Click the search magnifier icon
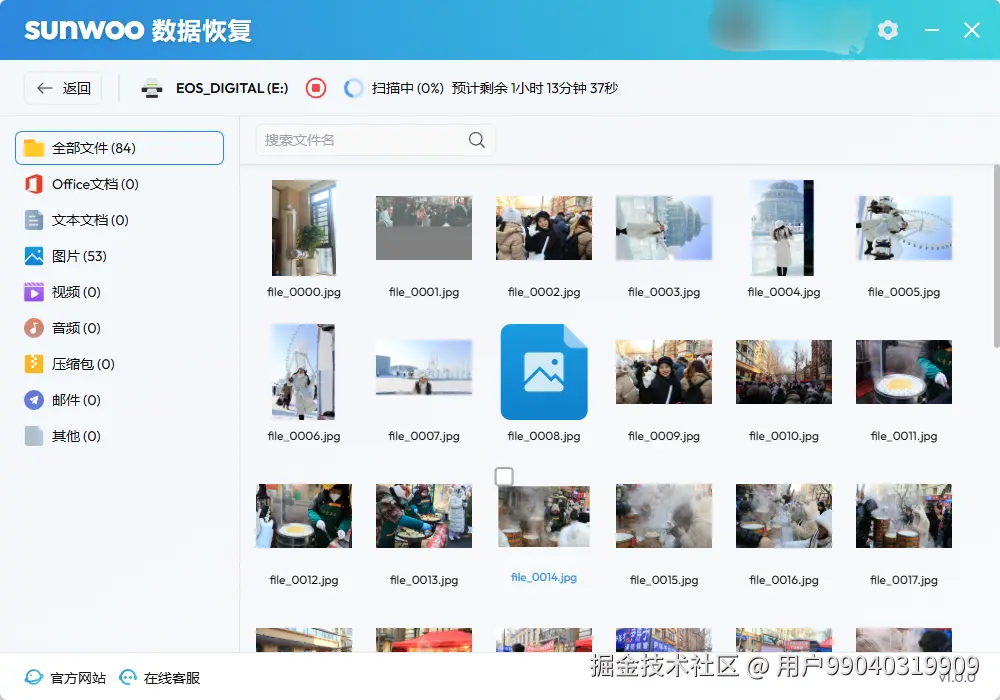The image size is (1000, 700). click(476, 140)
